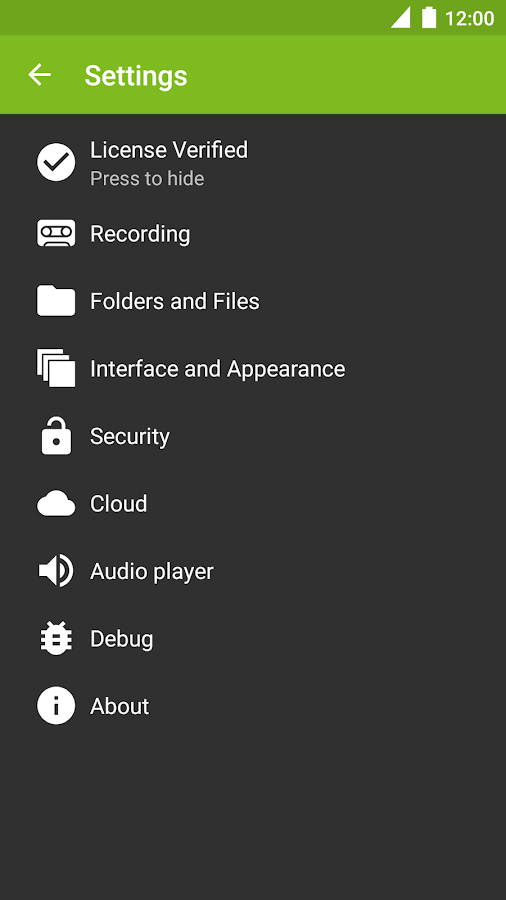Screen dimensions: 506x900
Task: Open the Debug settings
Action: pos(253,638)
